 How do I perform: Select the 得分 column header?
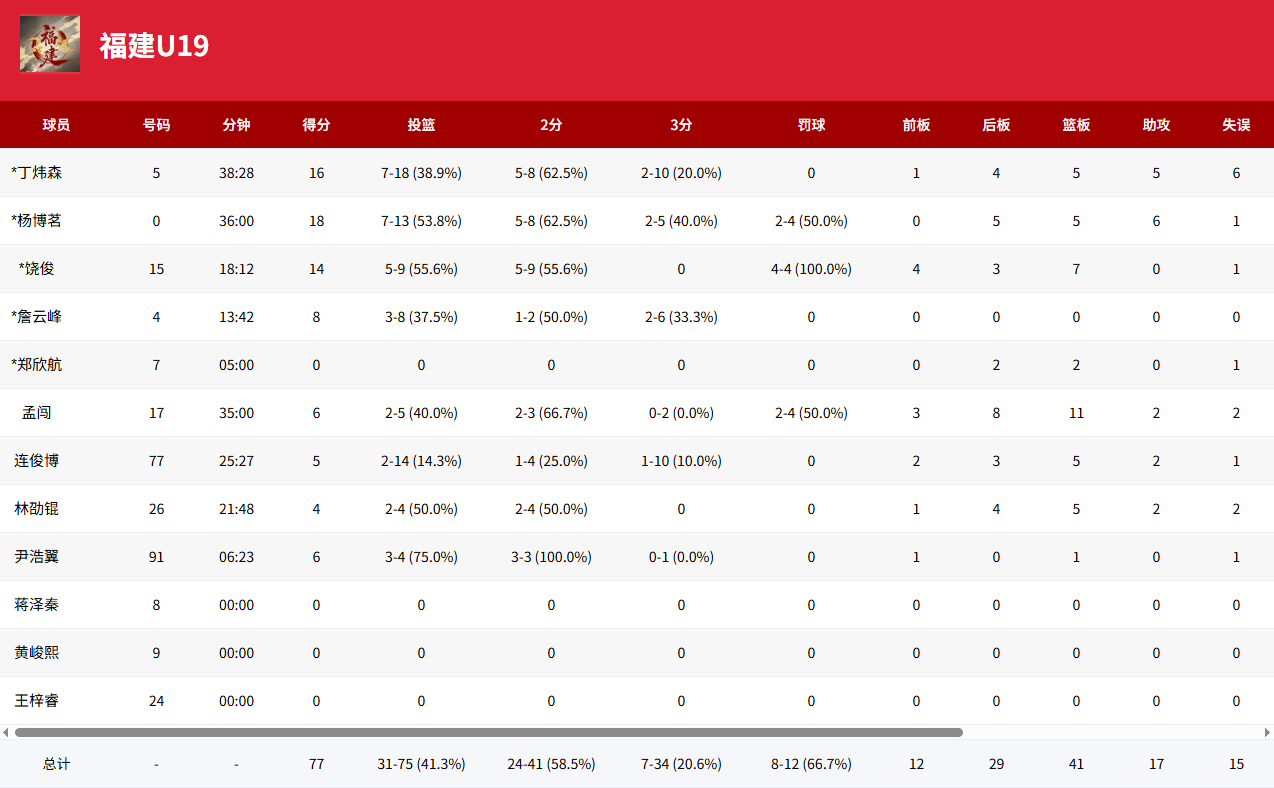click(316, 125)
